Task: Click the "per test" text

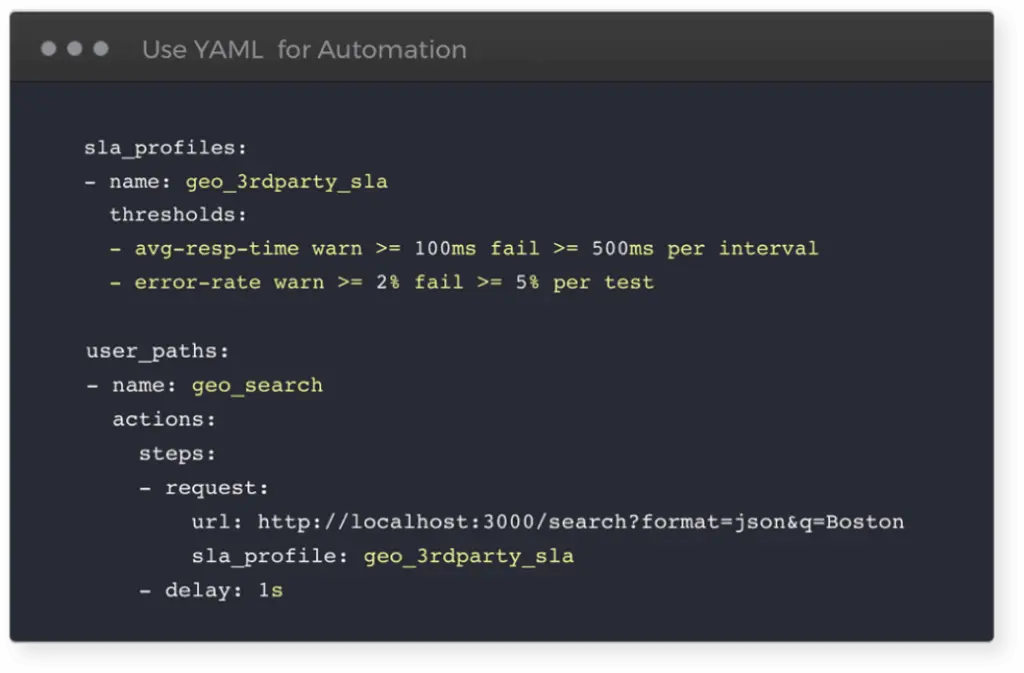Action: click(603, 282)
